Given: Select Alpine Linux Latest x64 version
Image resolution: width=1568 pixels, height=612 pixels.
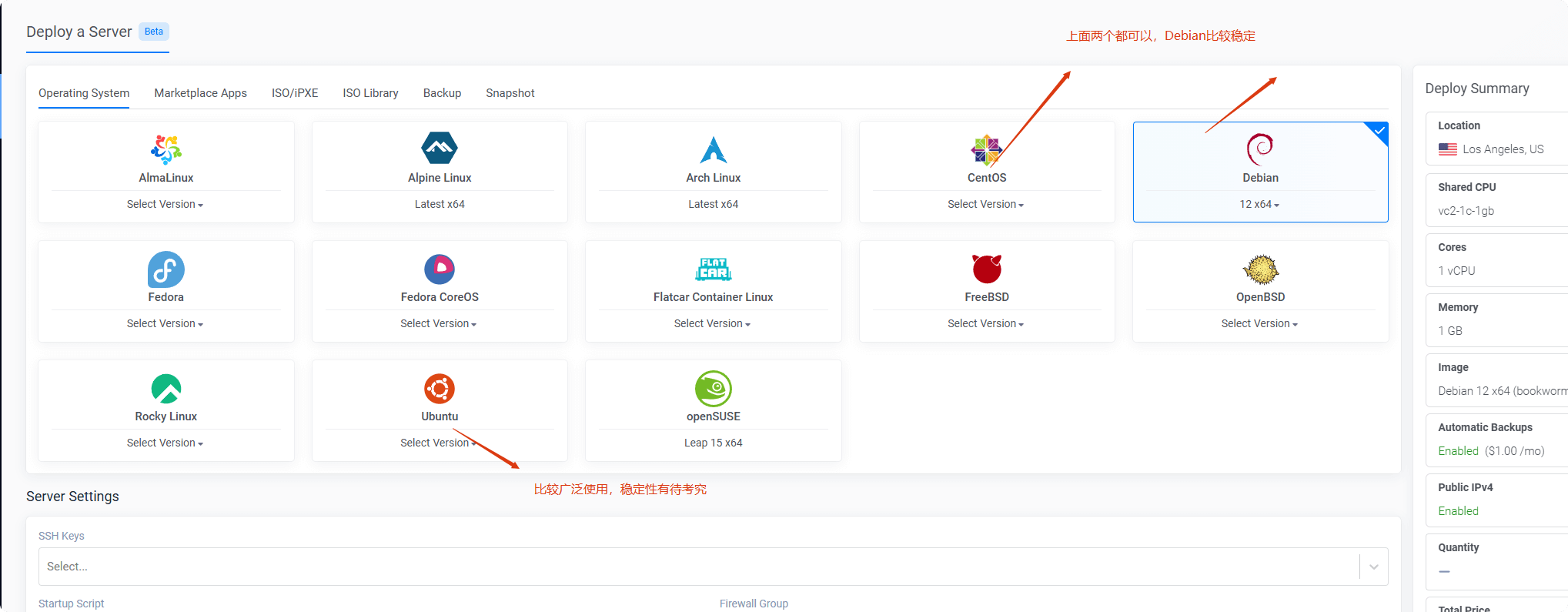Looking at the screenshot, I should [440, 204].
